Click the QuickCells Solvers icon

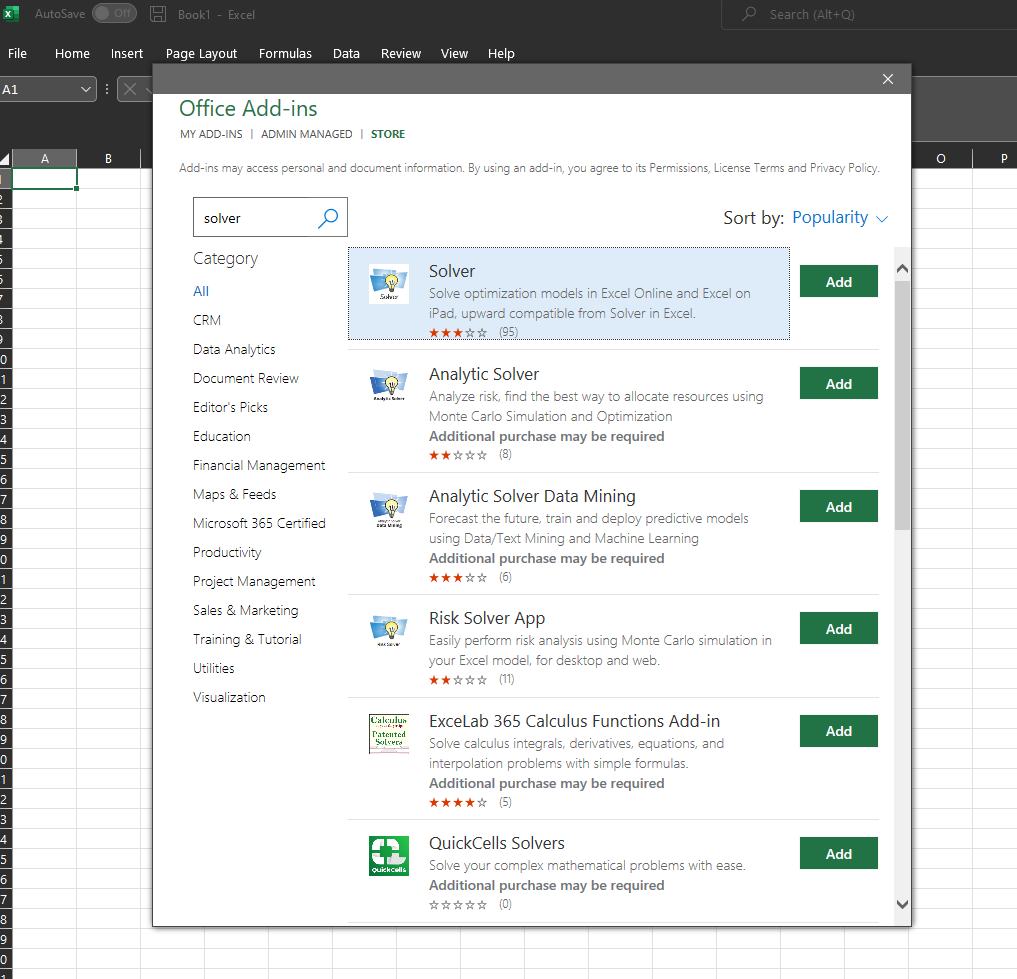point(389,856)
